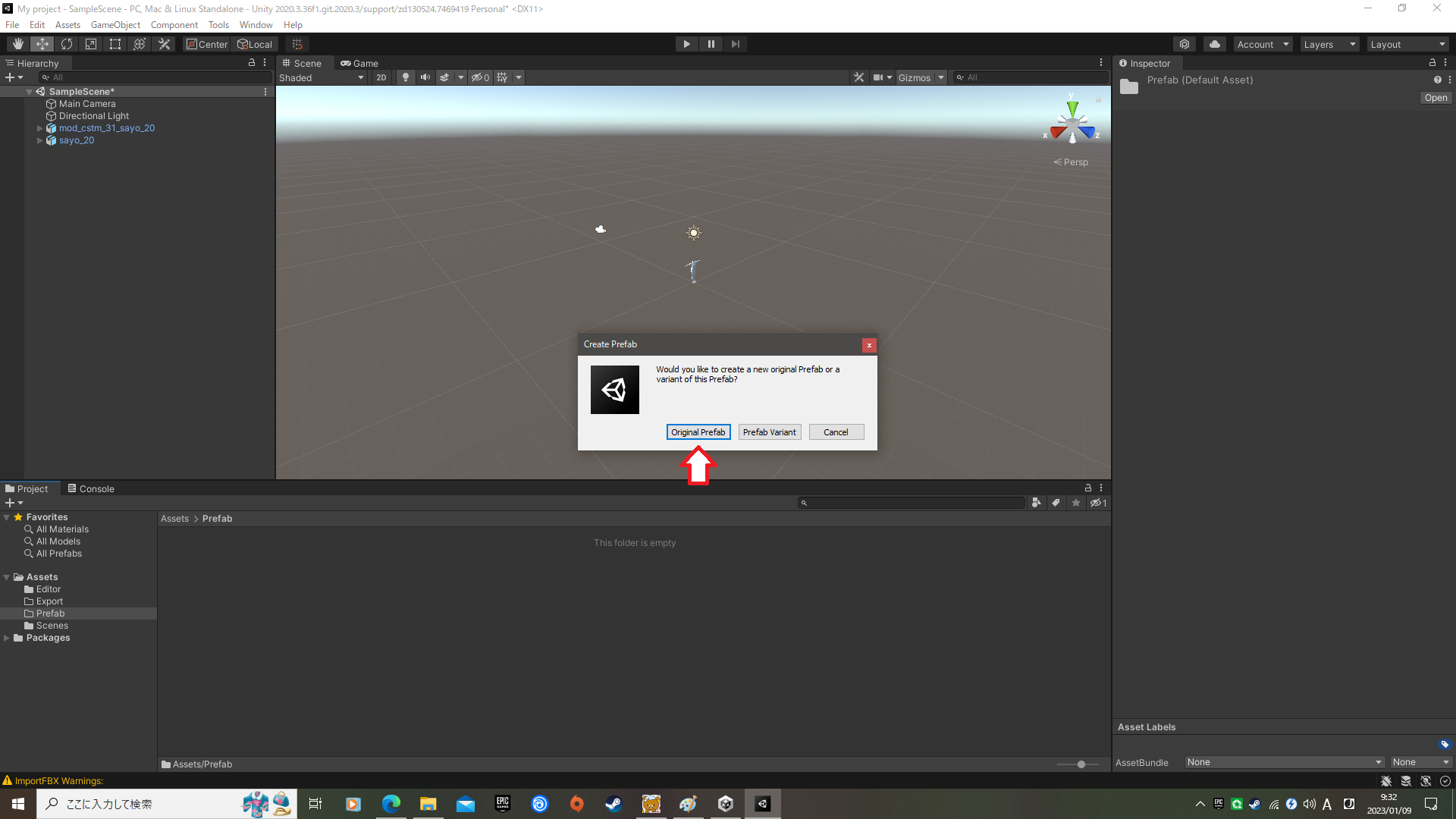Switch to the Game tab

click(359, 63)
